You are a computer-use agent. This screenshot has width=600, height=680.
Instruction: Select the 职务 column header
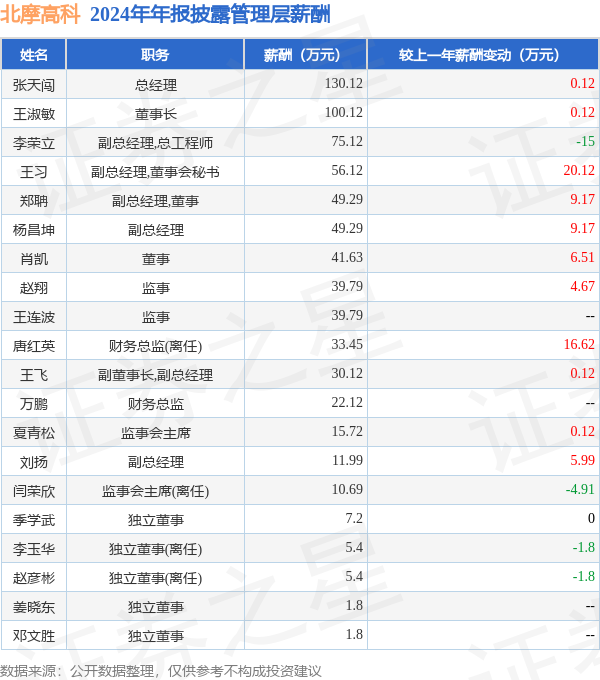click(155, 55)
